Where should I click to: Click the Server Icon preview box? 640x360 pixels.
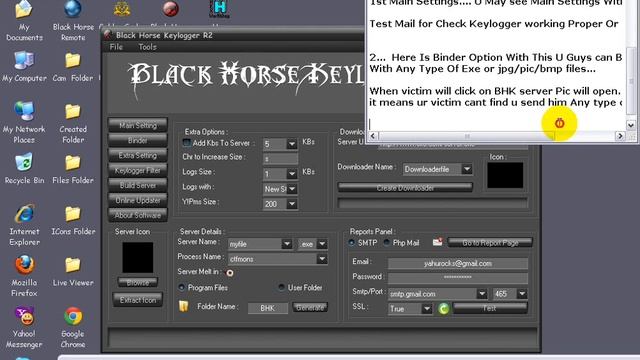click(138, 258)
